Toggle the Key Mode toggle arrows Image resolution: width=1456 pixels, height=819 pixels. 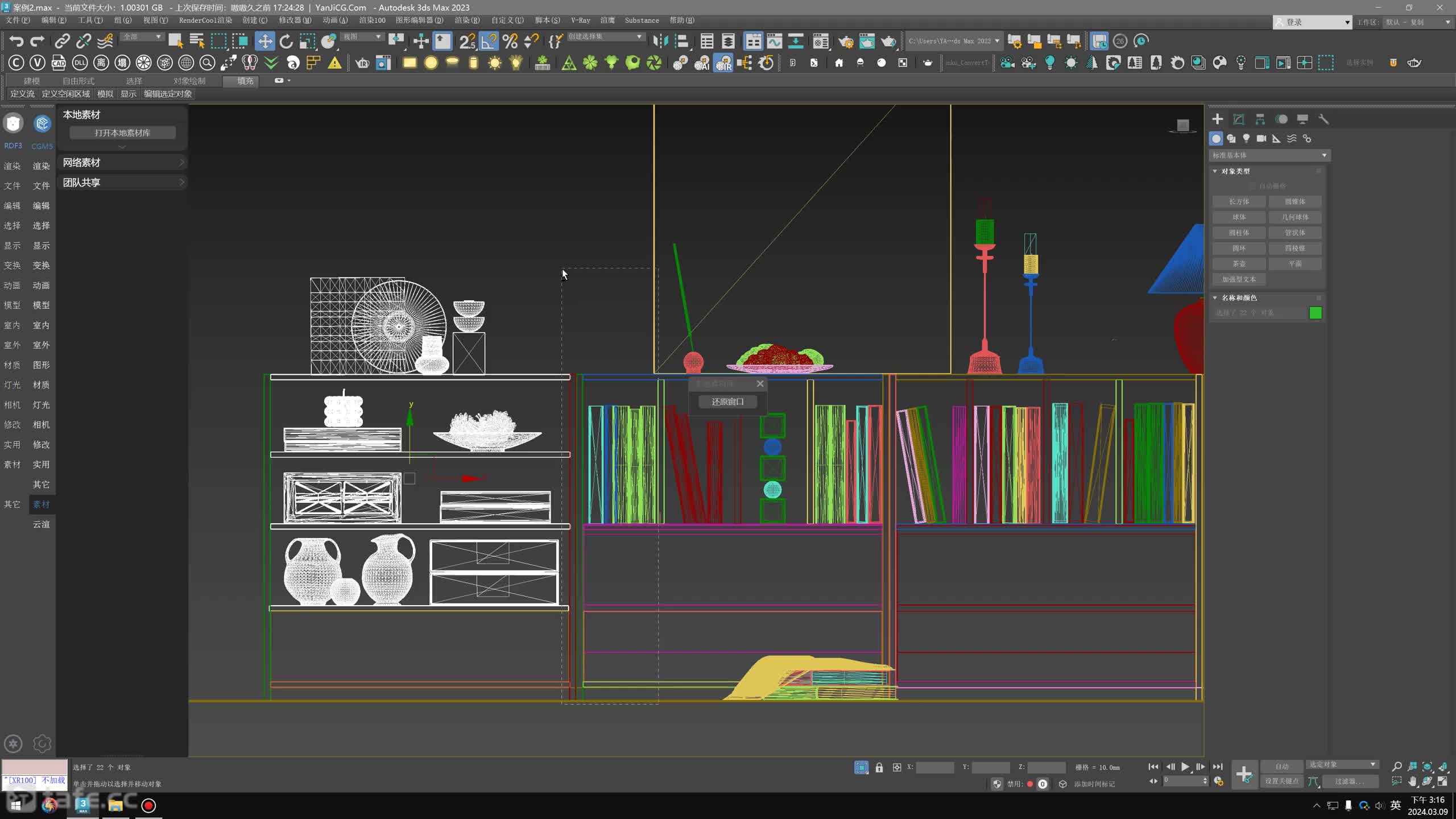(x=1153, y=781)
